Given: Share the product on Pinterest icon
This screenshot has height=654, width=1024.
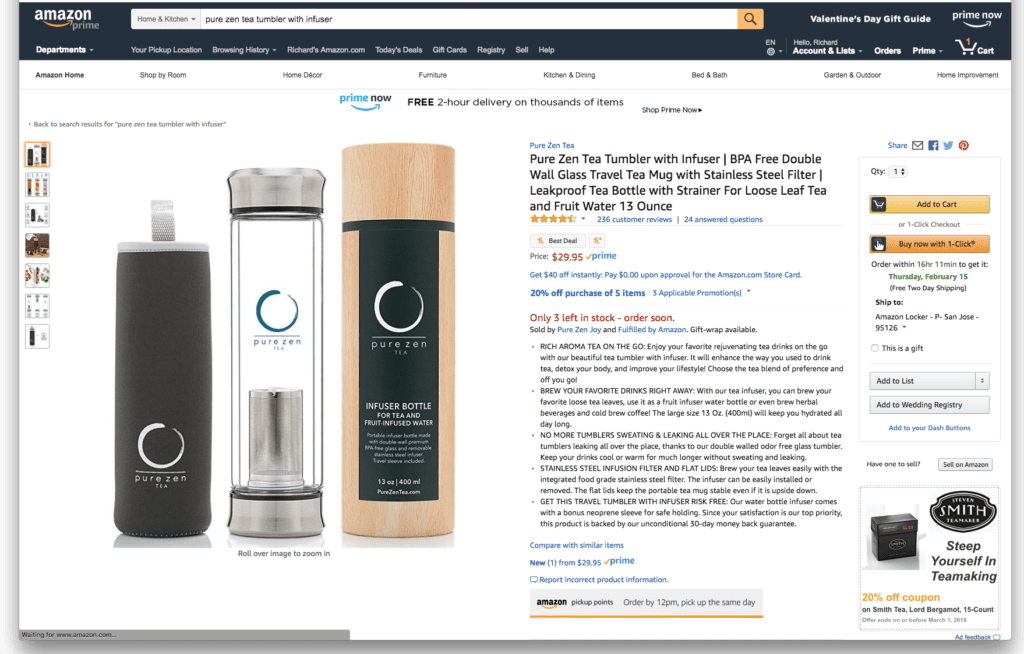Looking at the screenshot, I should [x=964, y=146].
